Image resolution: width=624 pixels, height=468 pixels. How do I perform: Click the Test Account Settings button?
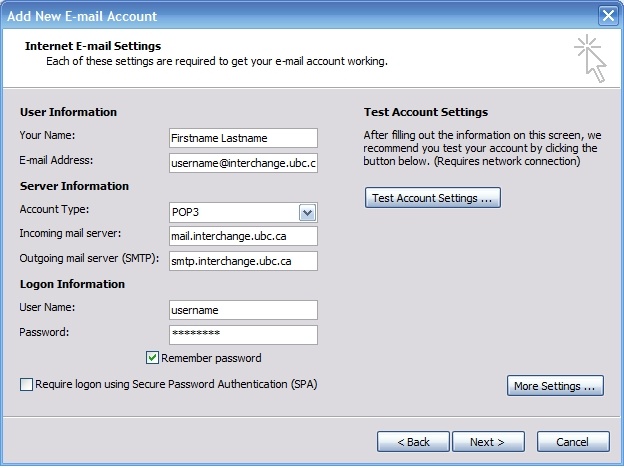click(432, 198)
